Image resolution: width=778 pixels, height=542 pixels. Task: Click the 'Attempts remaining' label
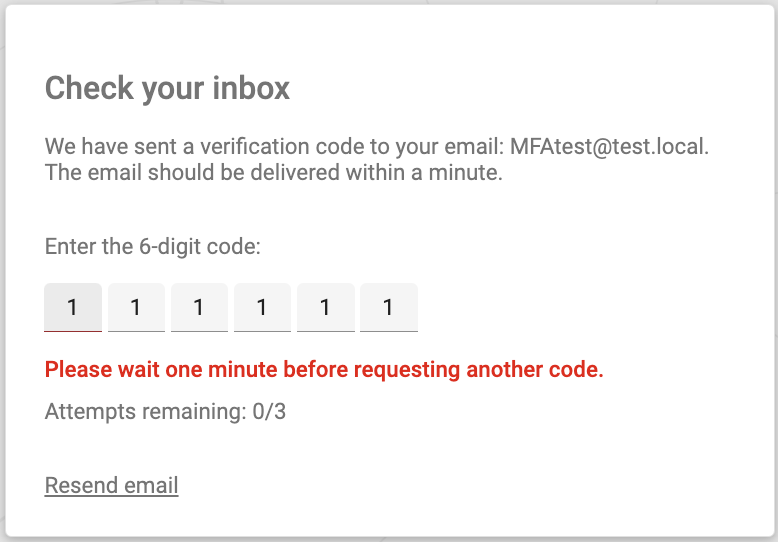point(142,411)
